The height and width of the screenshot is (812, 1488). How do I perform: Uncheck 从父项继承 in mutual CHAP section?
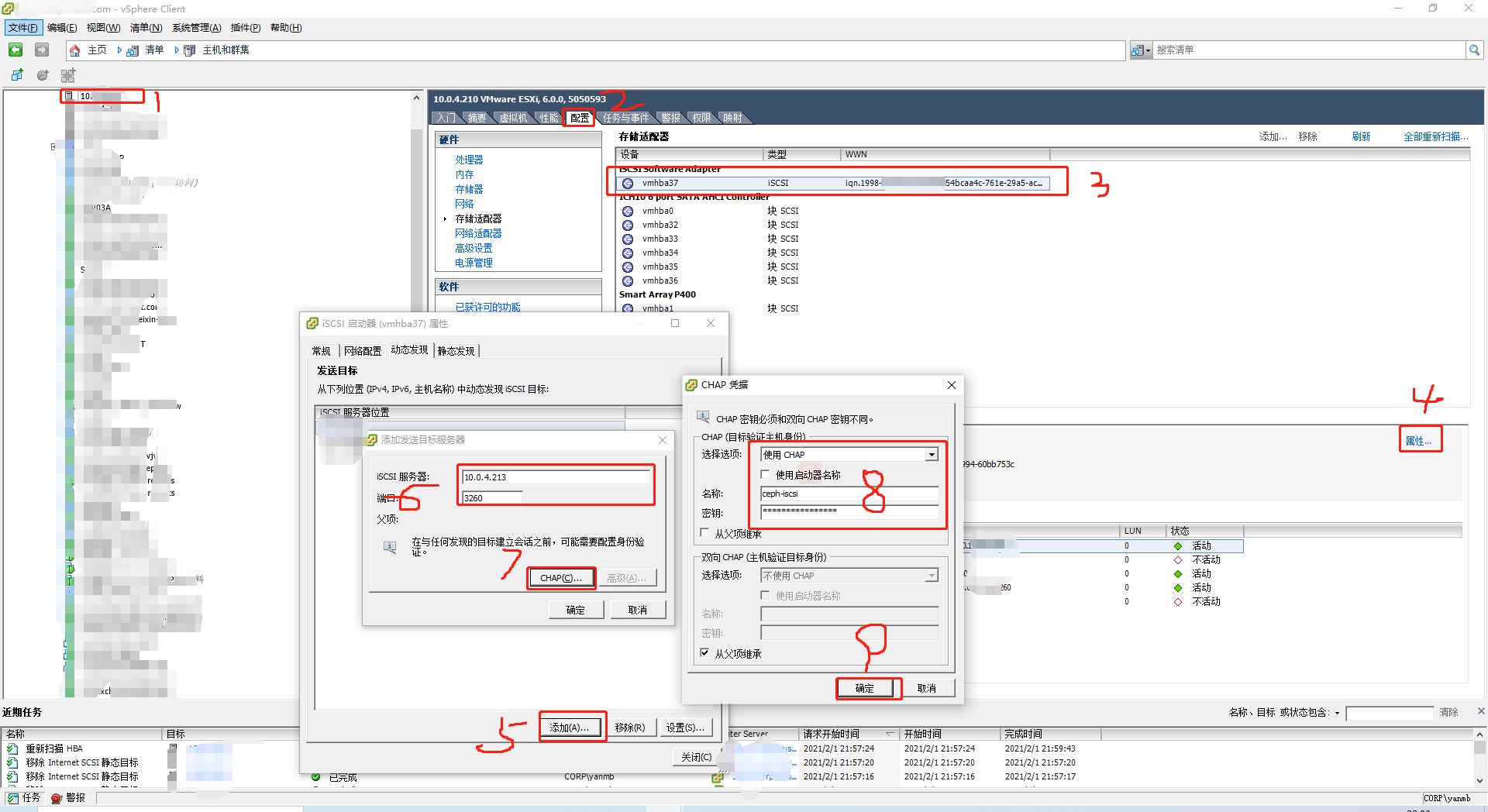coord(704,653)
